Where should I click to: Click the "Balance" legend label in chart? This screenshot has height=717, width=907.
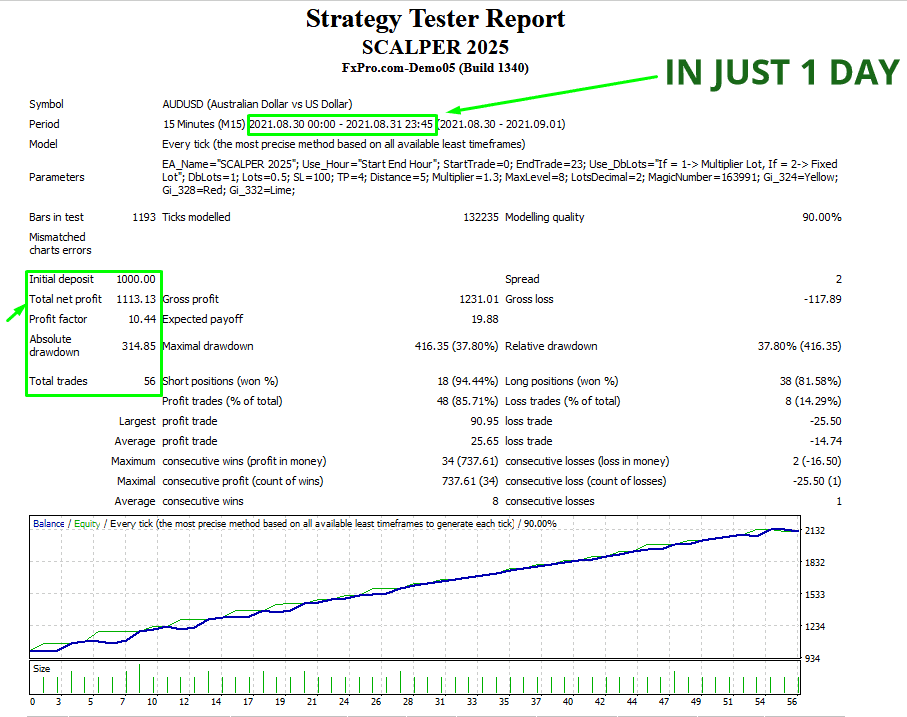point(48,523)
